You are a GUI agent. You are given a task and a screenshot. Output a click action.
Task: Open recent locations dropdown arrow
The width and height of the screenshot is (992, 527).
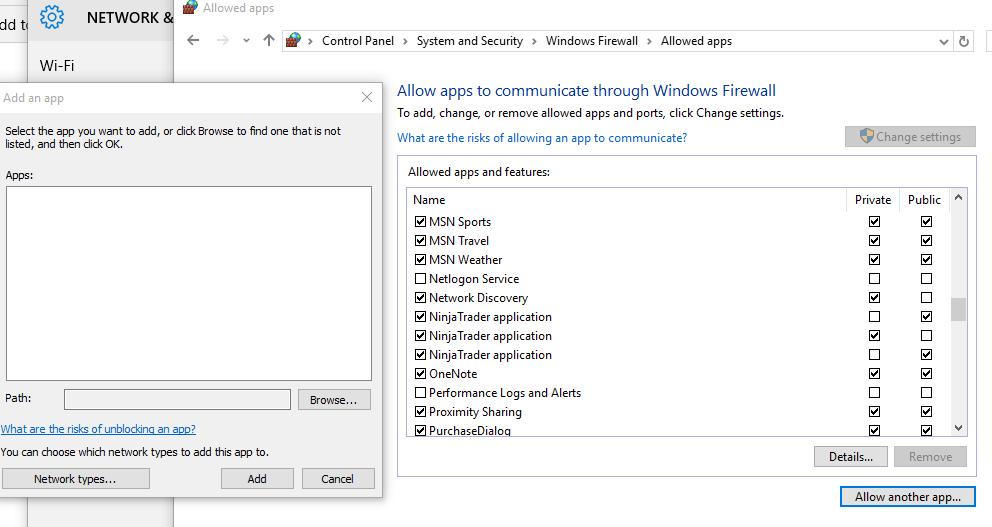246,41
